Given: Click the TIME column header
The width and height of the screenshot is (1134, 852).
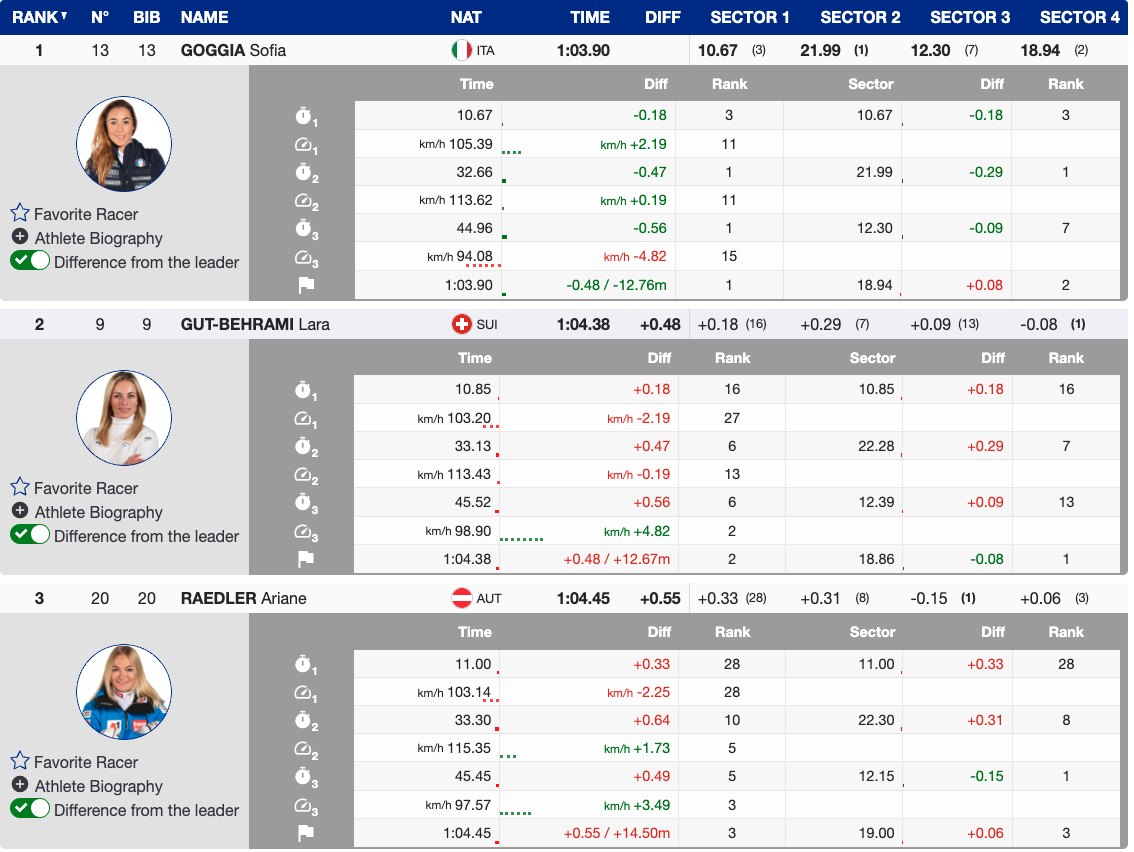Looking at the screenshot, I should coord(589,17).
